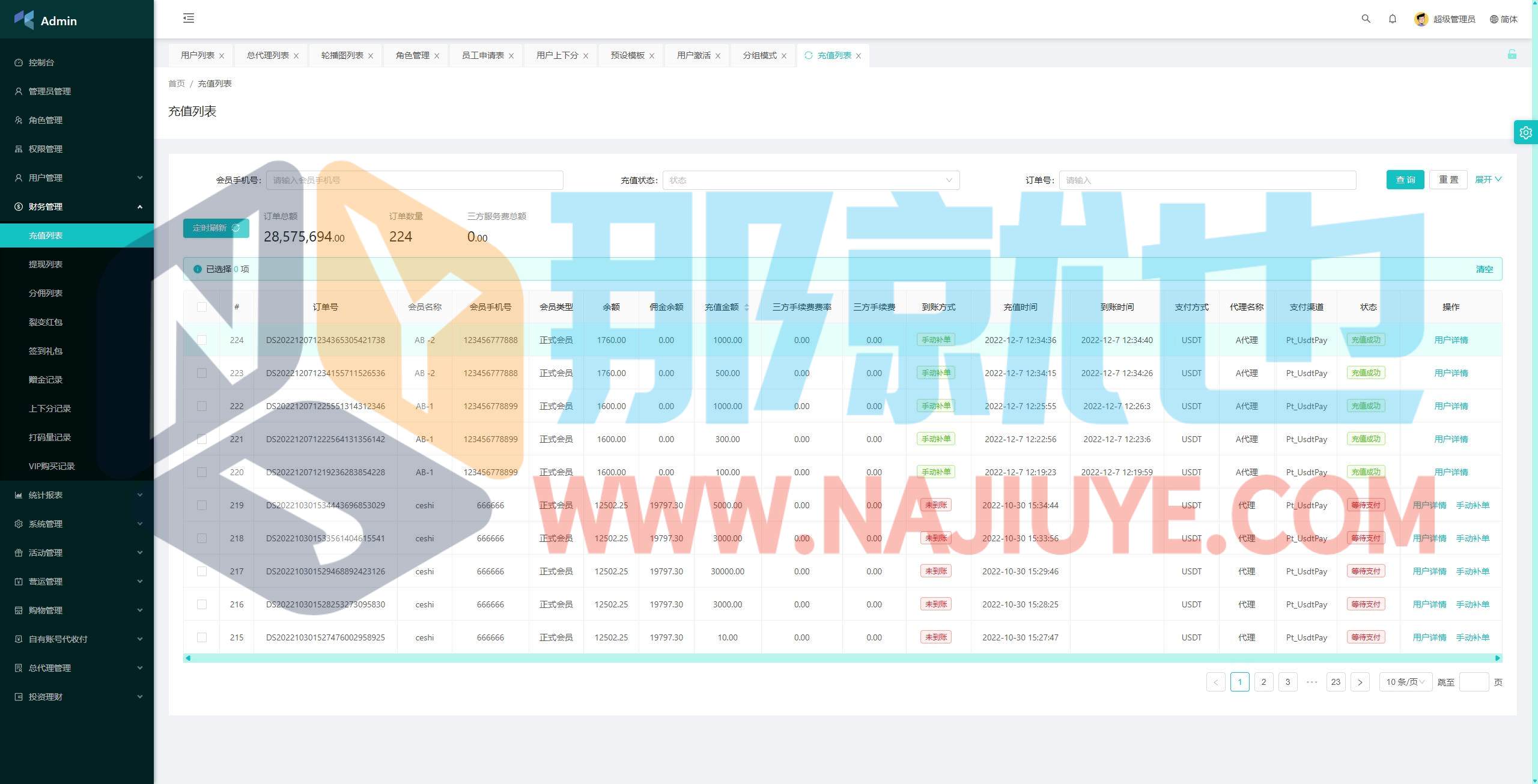The image size is (1538, 784).
Task: Click the sidebar collapse menu icon
Action: (189, 19)
